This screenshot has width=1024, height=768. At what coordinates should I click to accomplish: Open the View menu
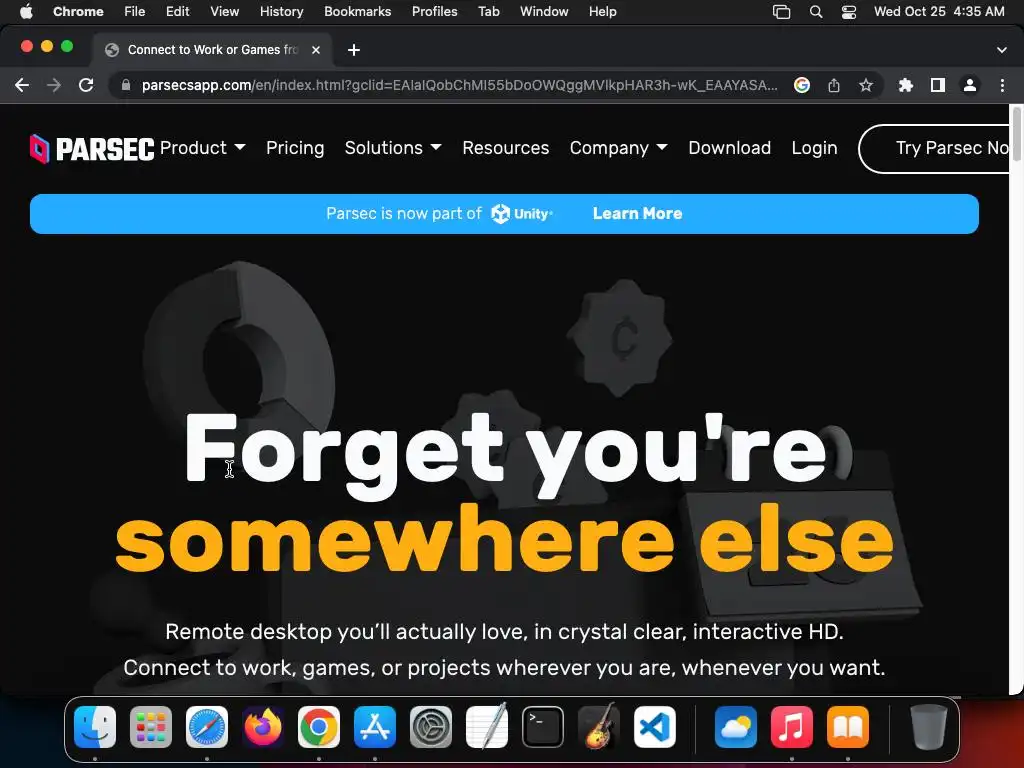[x=225, y=11]
